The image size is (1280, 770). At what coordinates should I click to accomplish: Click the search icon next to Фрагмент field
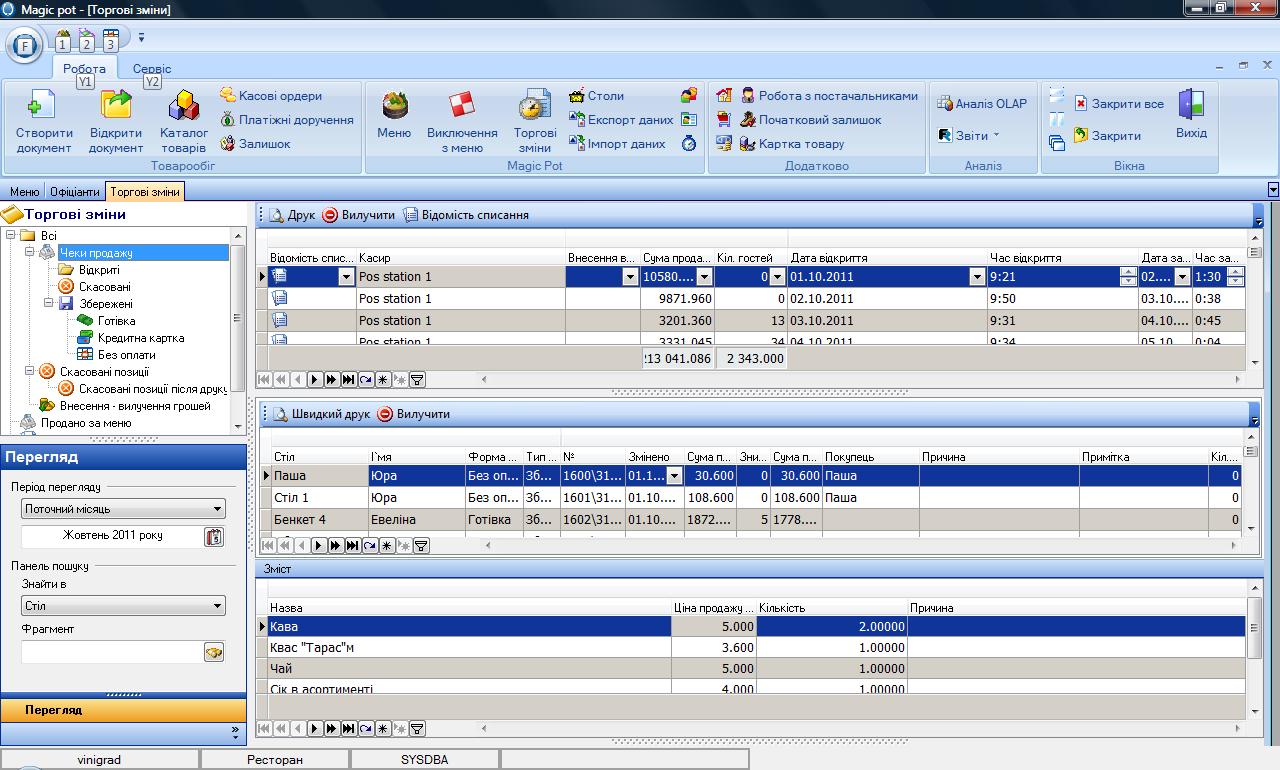(x=214, y=652)
